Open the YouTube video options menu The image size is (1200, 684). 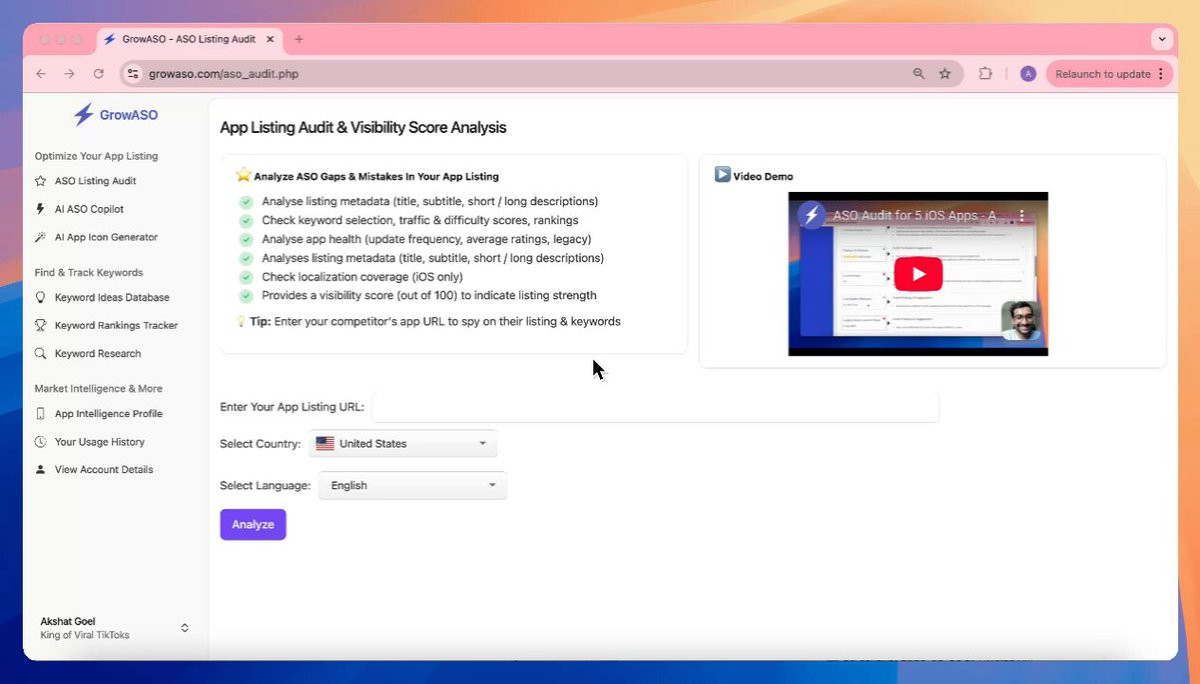tap(1022, 215)
